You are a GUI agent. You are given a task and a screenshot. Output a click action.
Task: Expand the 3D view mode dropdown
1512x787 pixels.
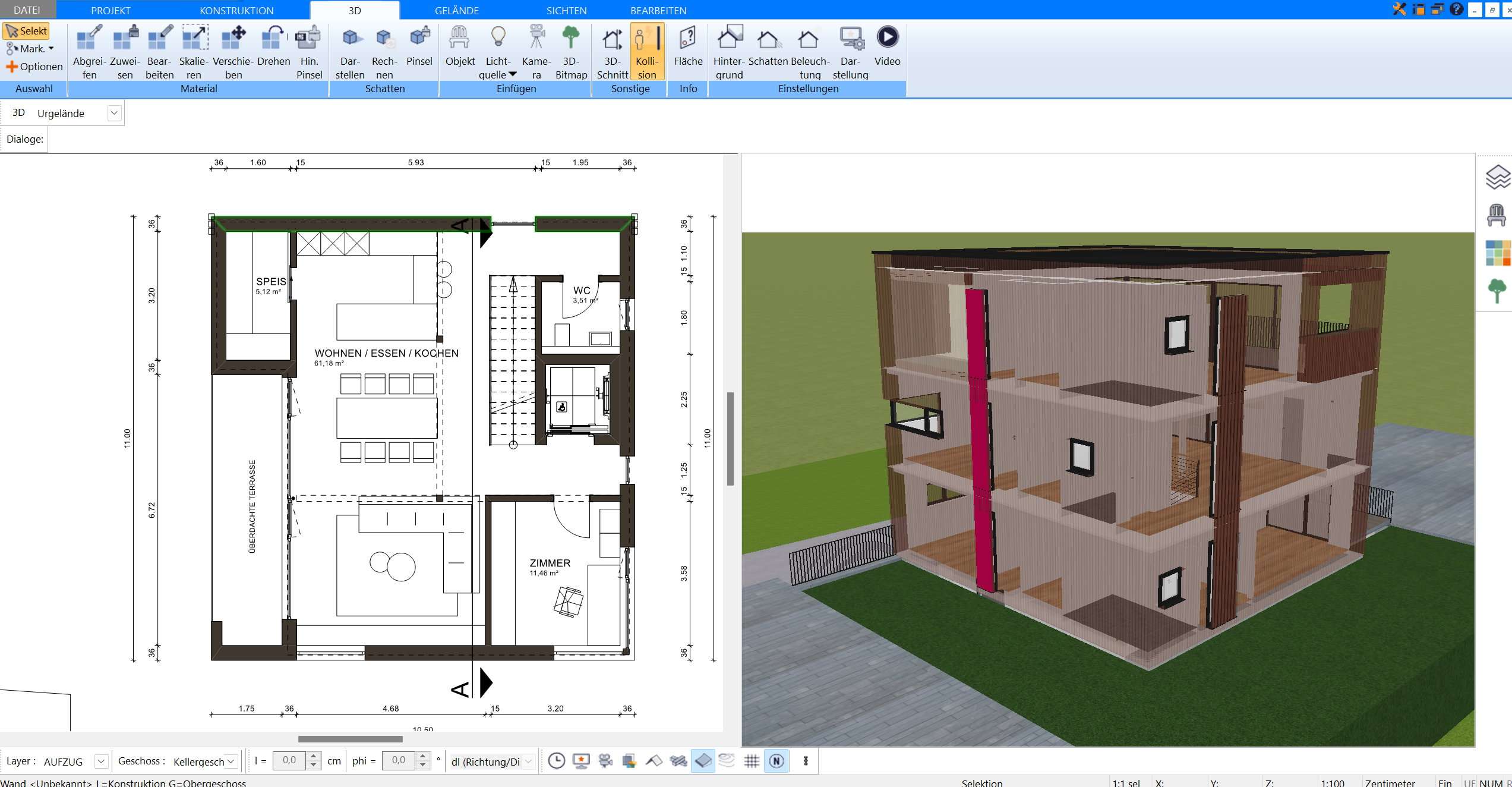click(113, 112)
